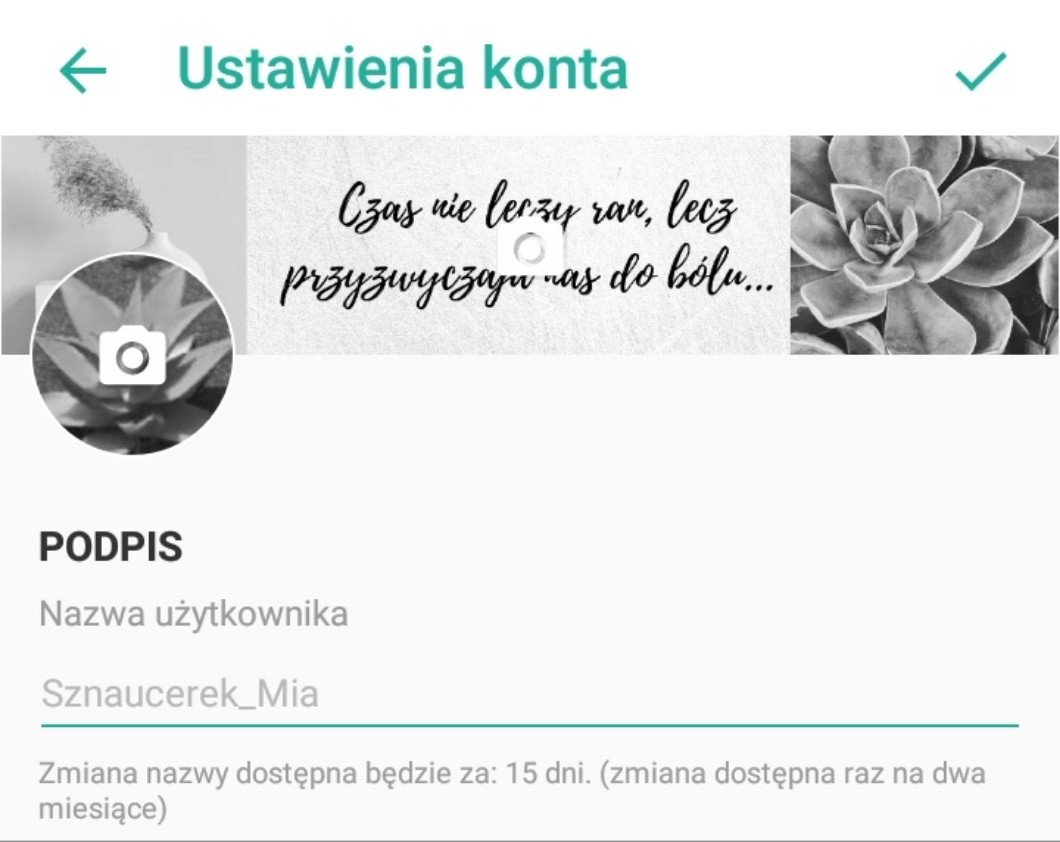The image size is (1060, 842).
Task: Select the succulent photo in the banner
Action: (924, 245)
